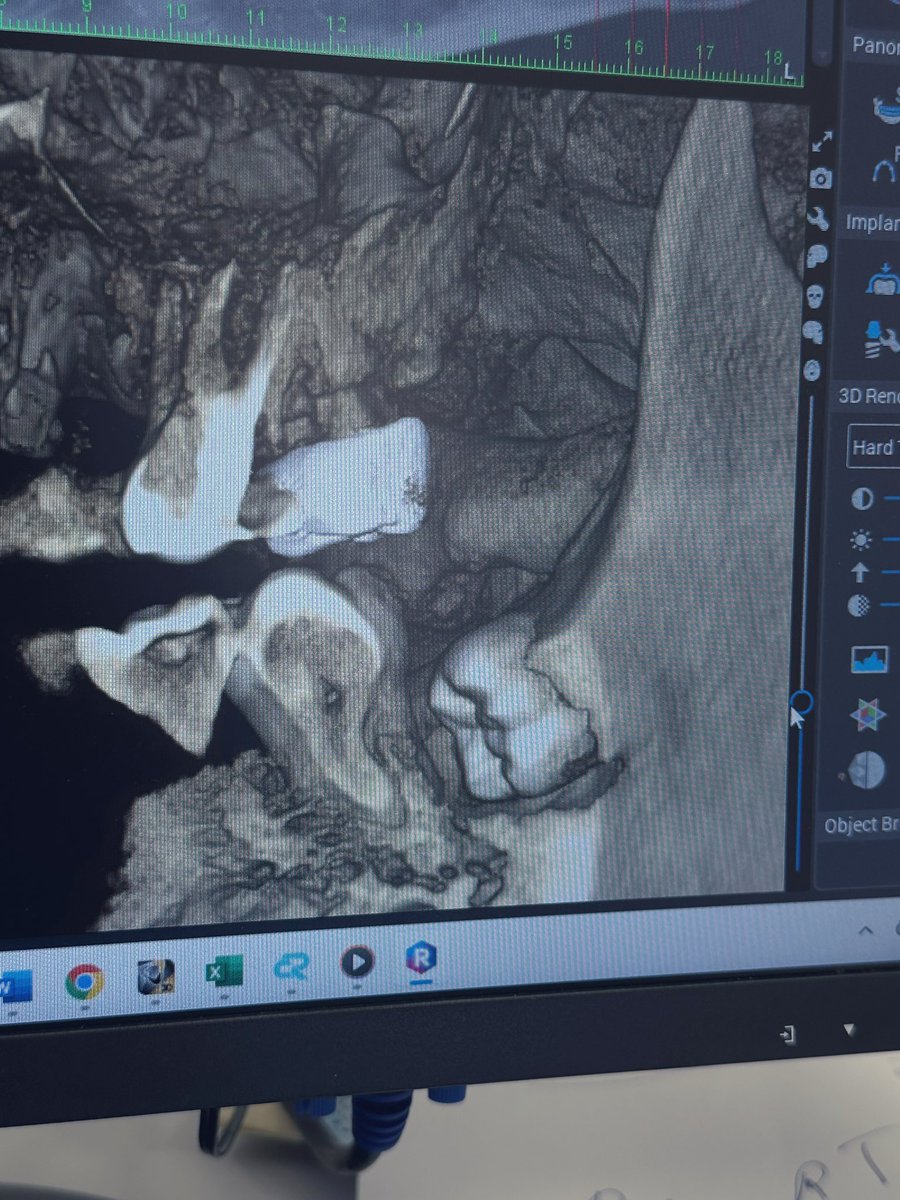Open the round play-button taskbar app

tap(357, 962)
